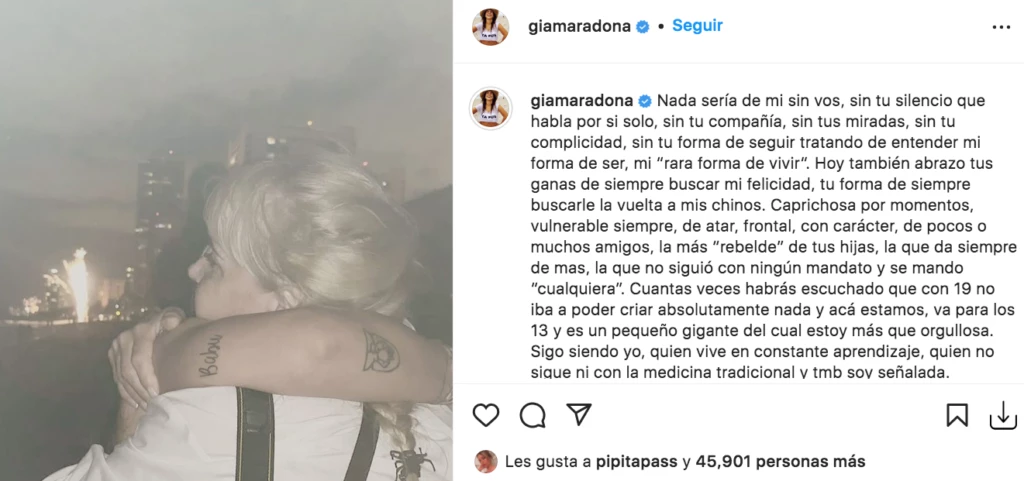Image resolution: width=1024 pixels, height=481 pixels.
Task: Open pipitapass profile from likes line
Action: (637, 462)
